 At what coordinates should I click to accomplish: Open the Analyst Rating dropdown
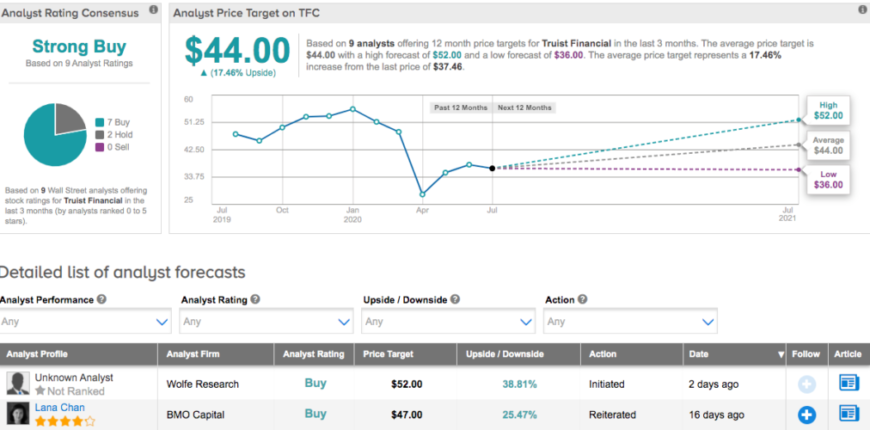(x=266, y=321)
